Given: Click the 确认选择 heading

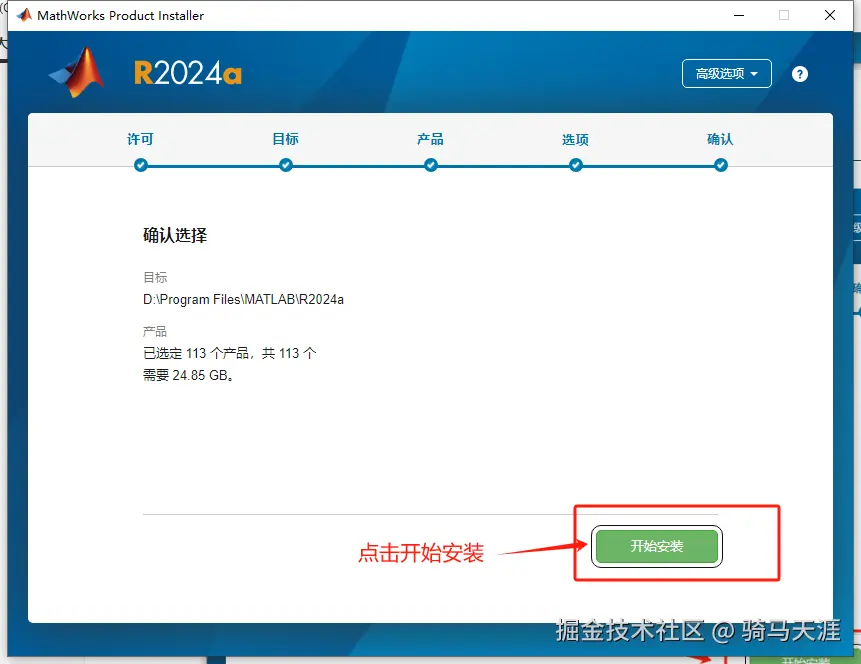Looking at the screenshot, I should tap(175, 236).
